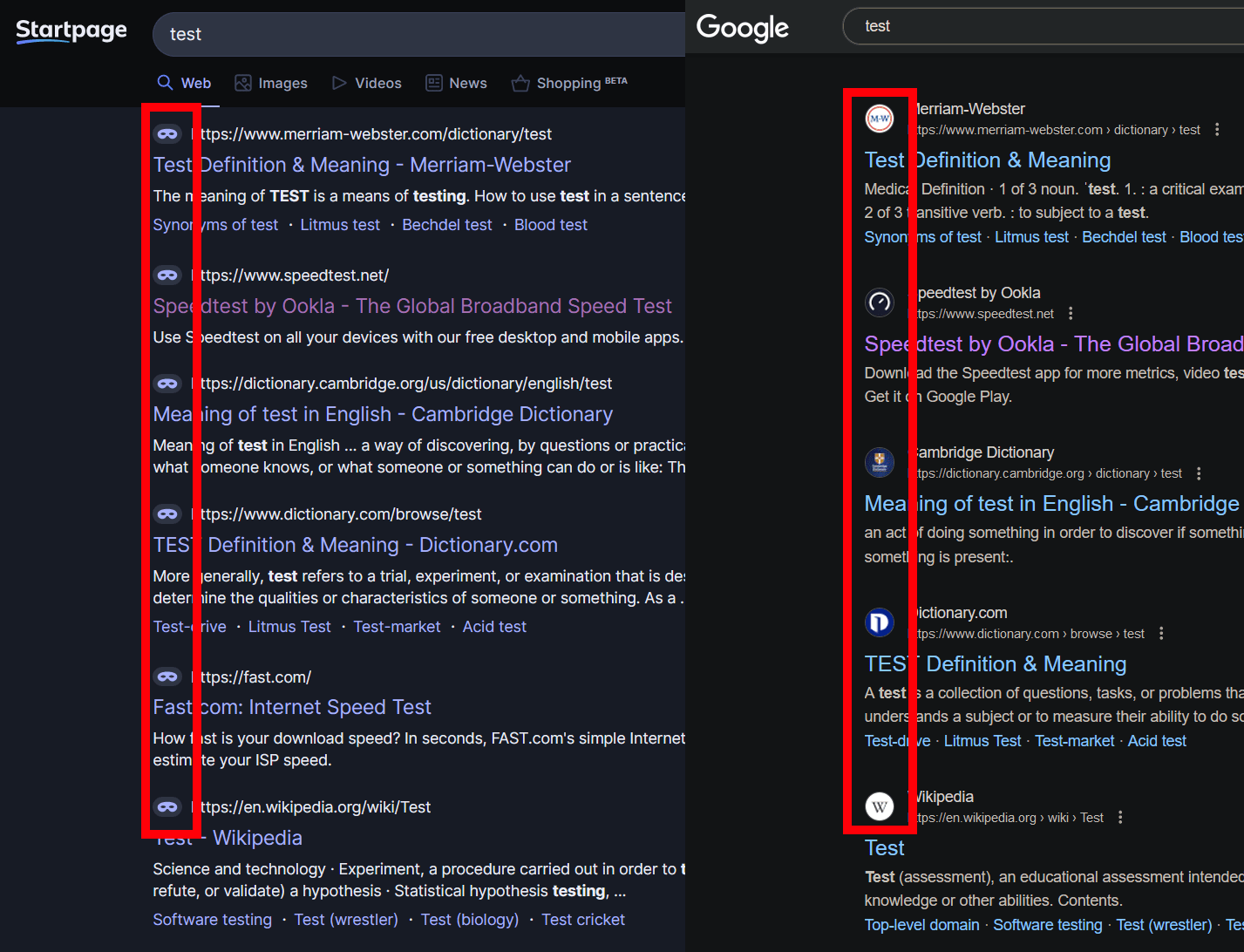This screenshot has width=1244, height=952.
Task: Click 'Test cricket' sitelink on Startpage
Action: 583,920
